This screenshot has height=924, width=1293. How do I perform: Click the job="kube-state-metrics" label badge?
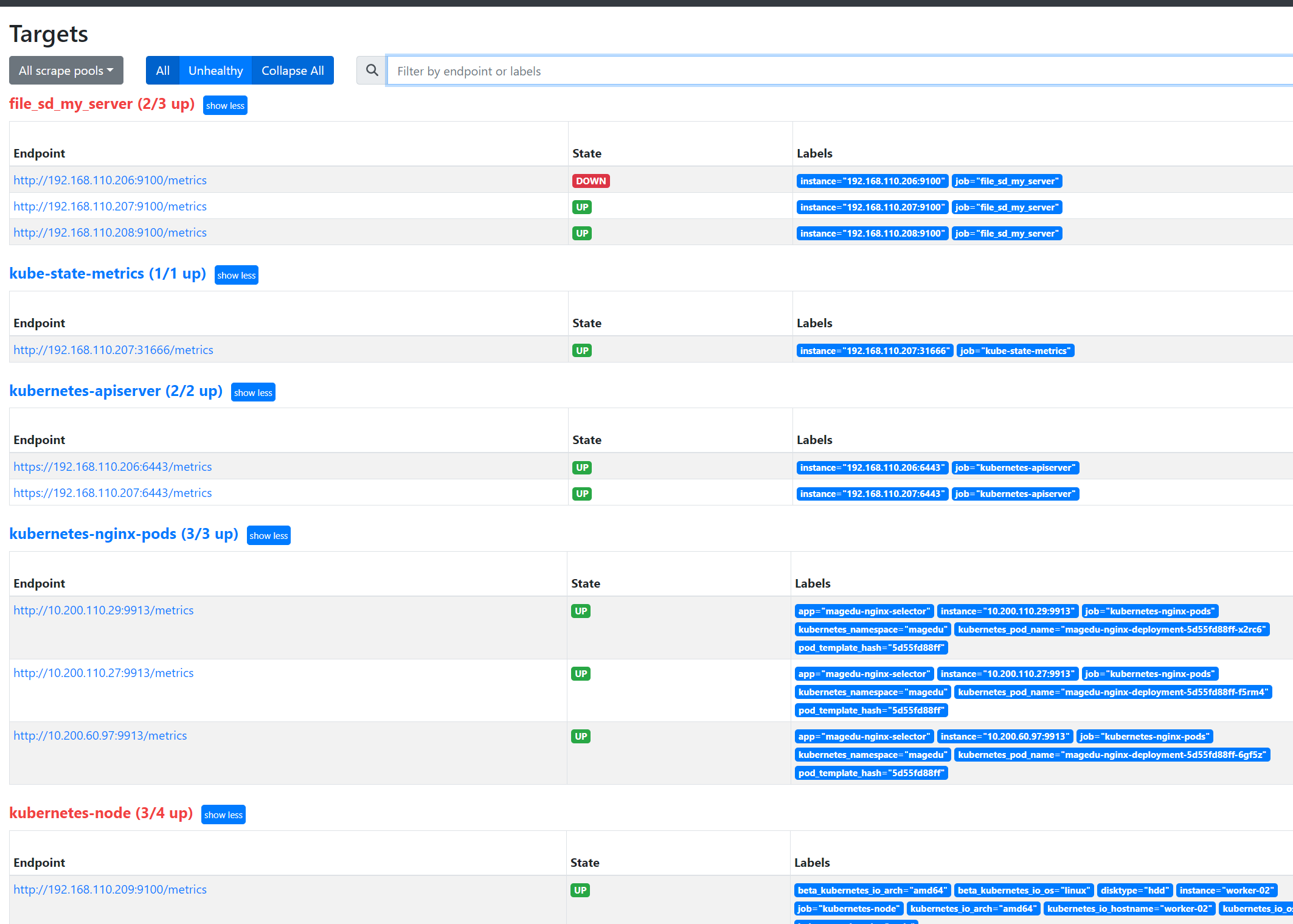pyautogui.click(x=1015, y=351)
